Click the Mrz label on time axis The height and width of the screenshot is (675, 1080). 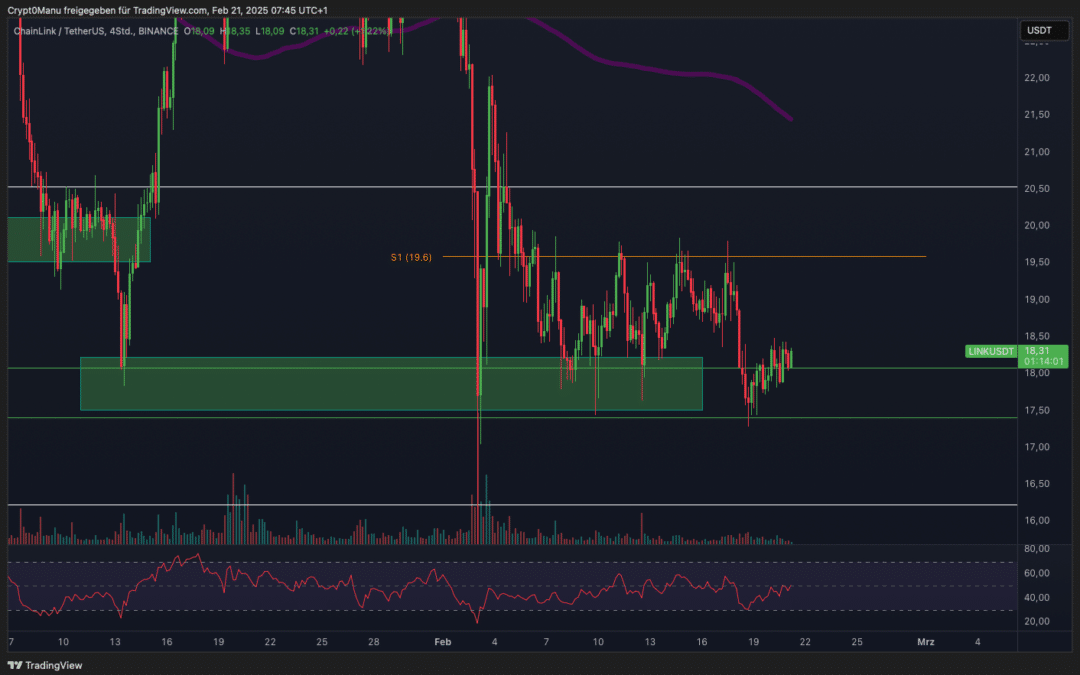(x=926, y=642)
